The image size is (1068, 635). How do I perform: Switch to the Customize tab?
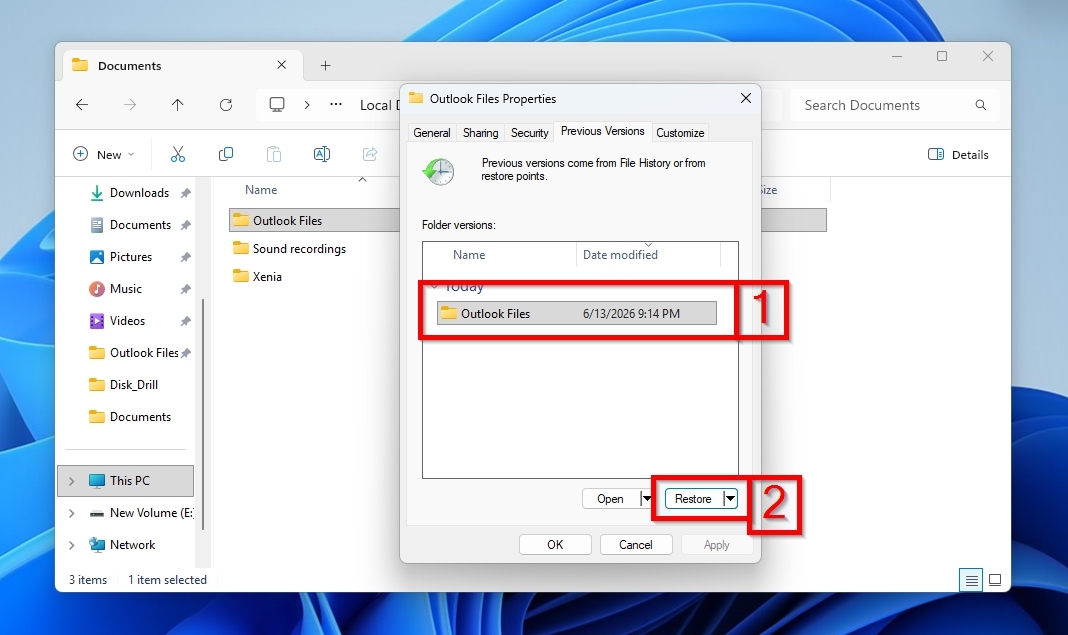pos(680,133)
